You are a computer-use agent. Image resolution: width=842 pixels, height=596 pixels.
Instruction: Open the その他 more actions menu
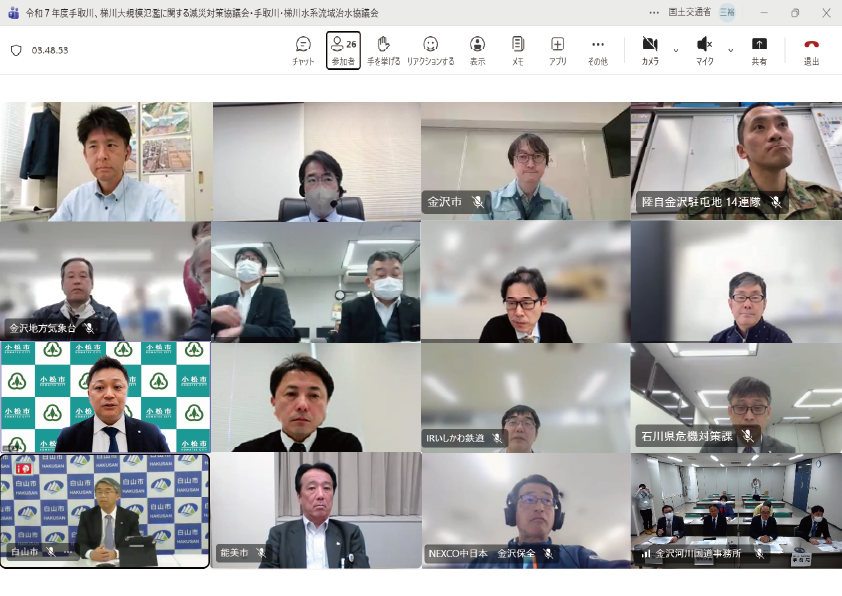(x=597, y=50)
